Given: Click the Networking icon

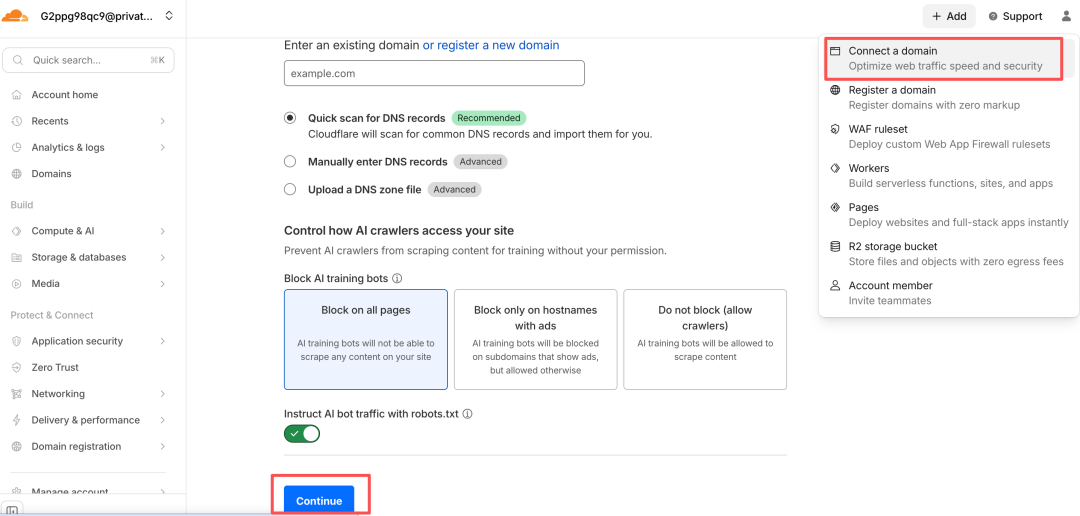Looking at the screenshot, I should 17,393.
